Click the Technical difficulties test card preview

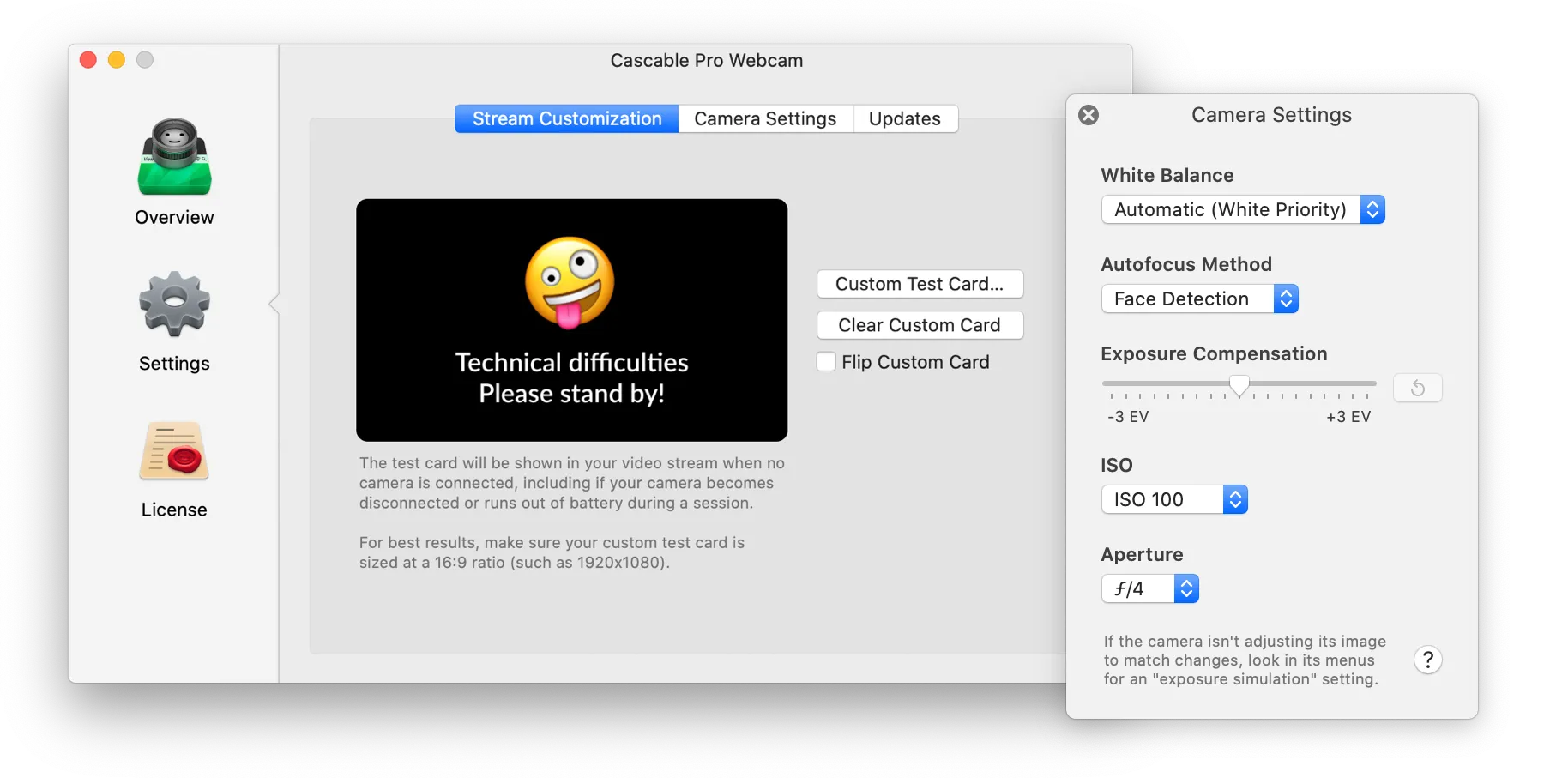pos(571,320)
